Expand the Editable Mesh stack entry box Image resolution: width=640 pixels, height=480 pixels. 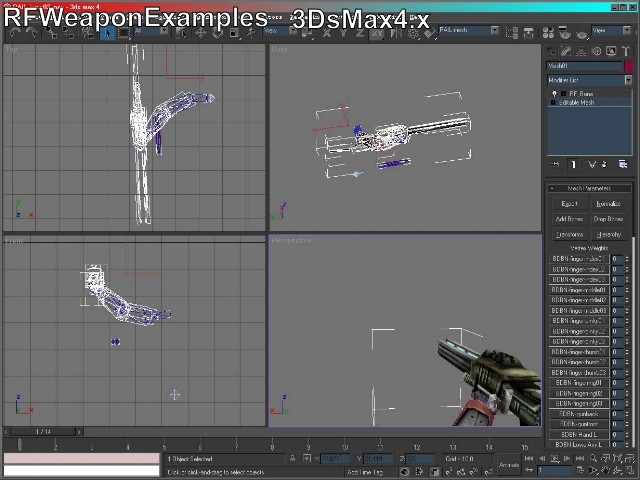(553, 102)
